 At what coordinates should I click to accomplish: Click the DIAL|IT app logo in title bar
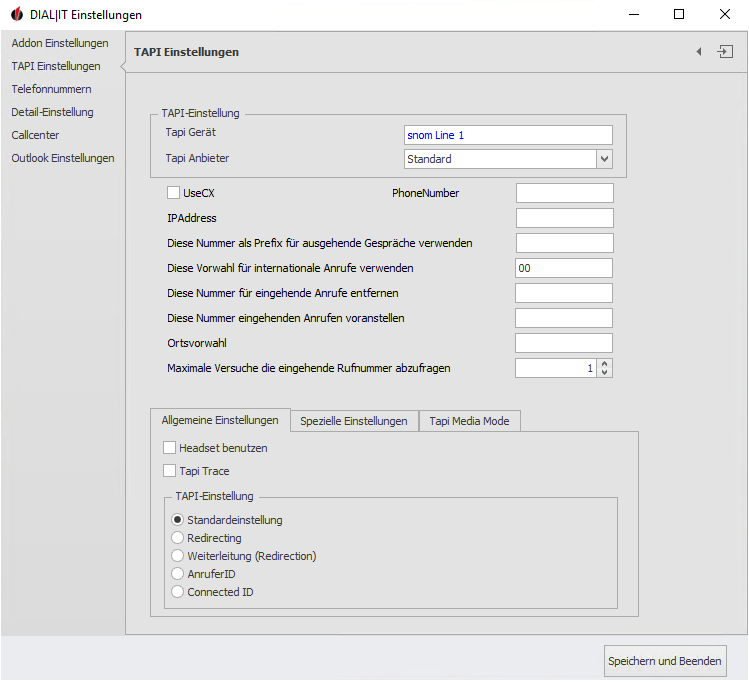tap(14, 15)
